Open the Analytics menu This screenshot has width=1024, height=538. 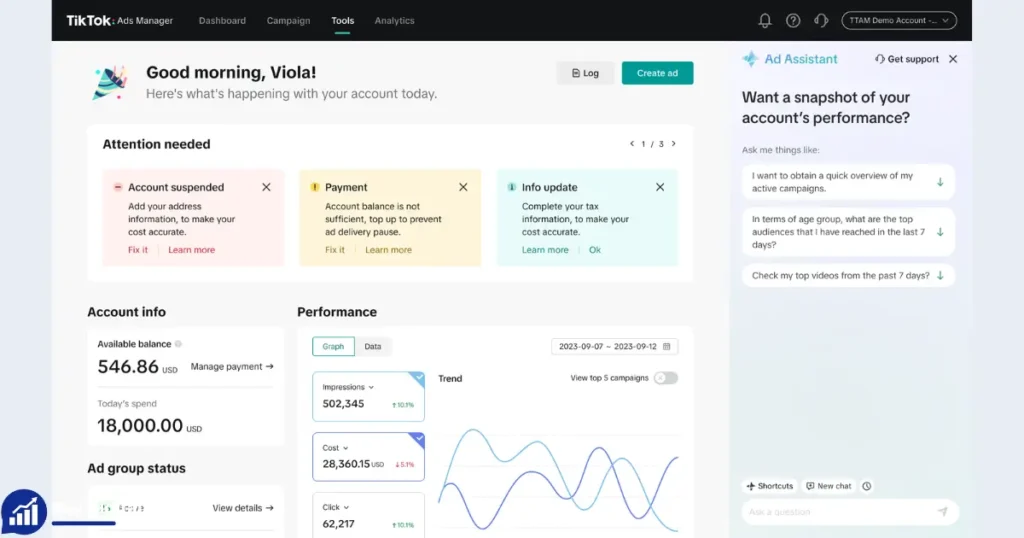coord(394,21)
